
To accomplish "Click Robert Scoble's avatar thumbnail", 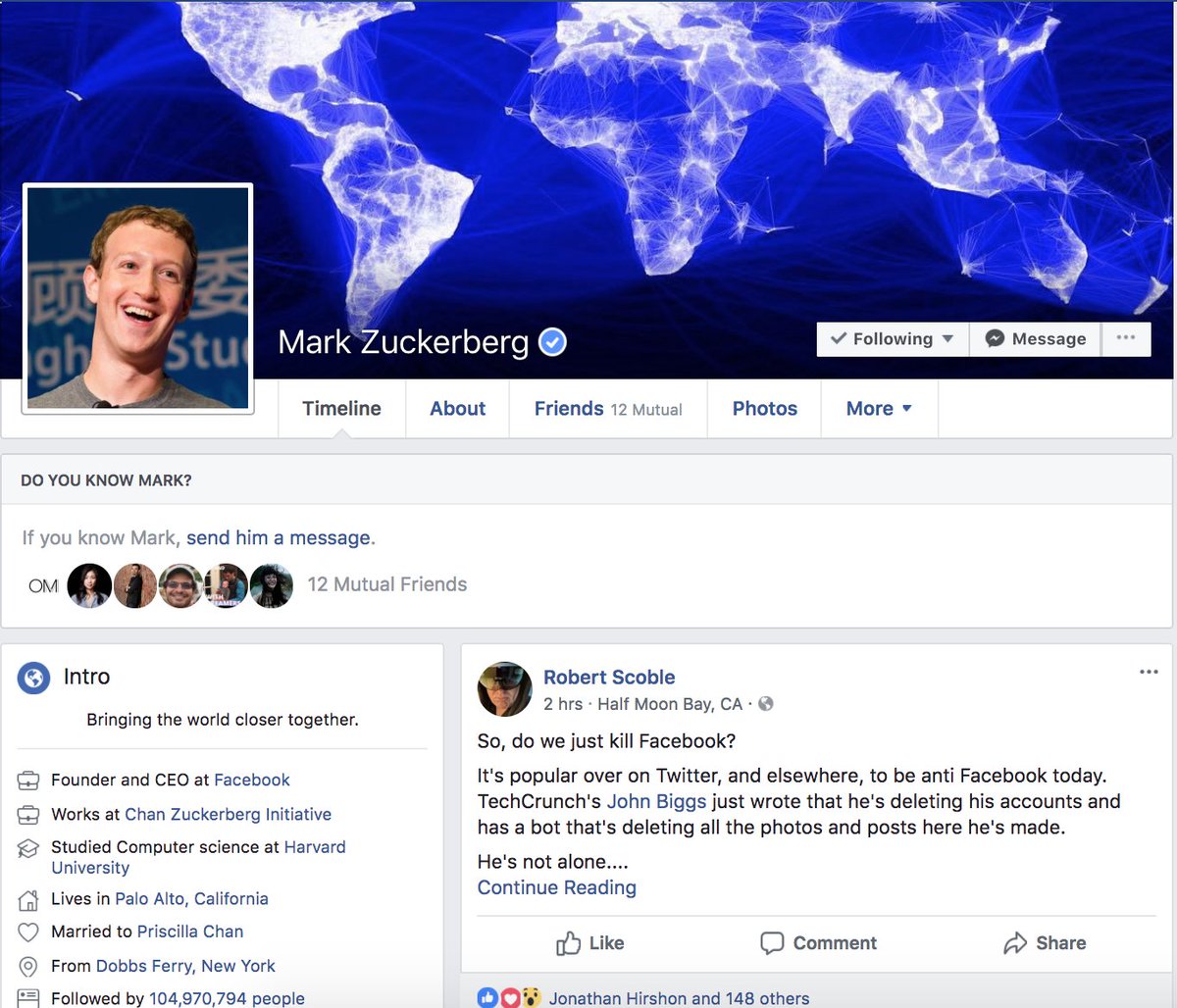I will 504,689.
